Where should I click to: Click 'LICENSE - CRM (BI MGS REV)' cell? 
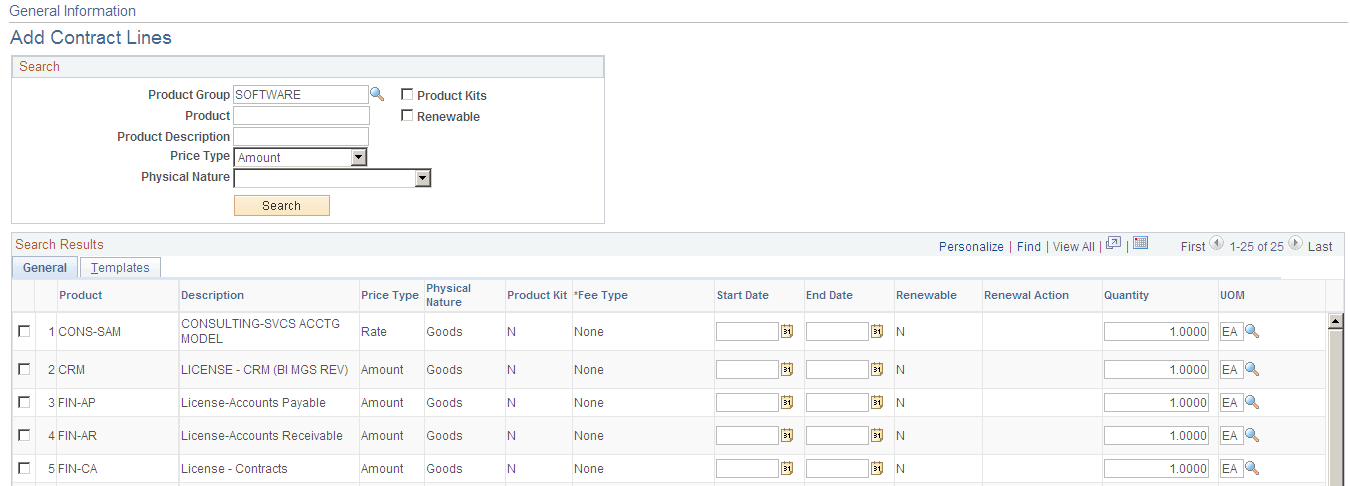(x=264, y=369)
